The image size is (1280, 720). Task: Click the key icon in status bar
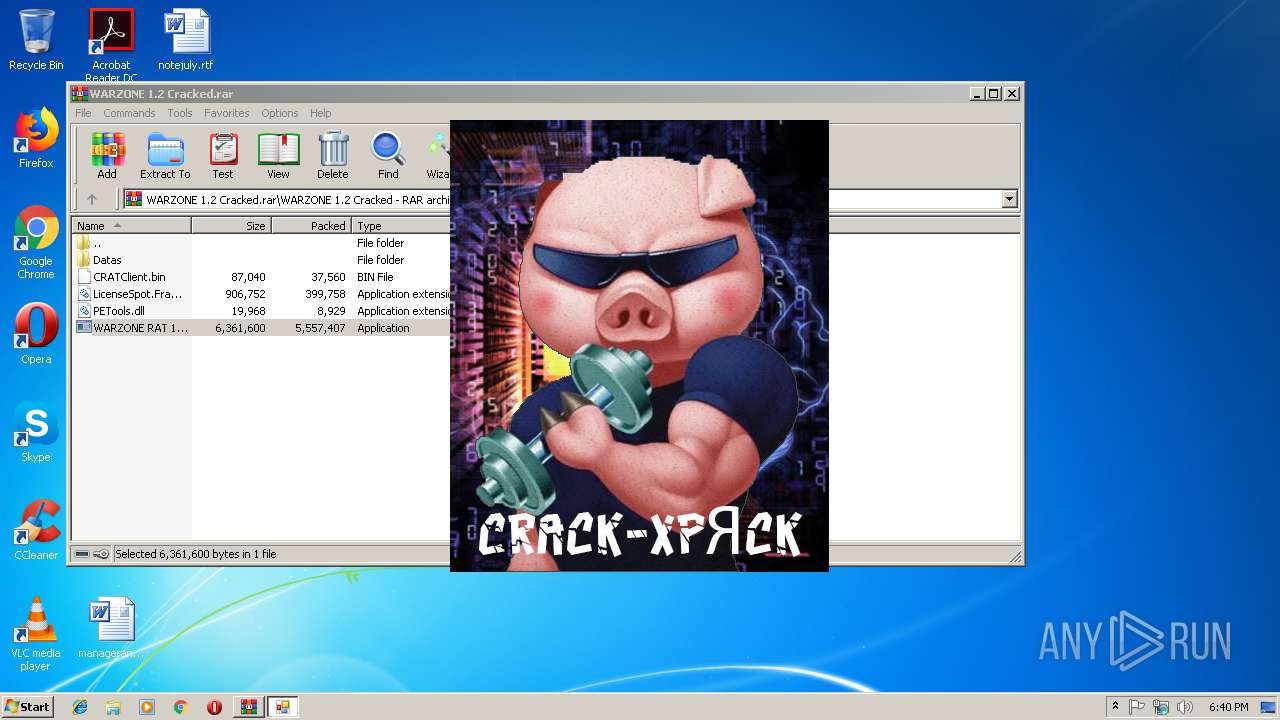pos(101,554)
